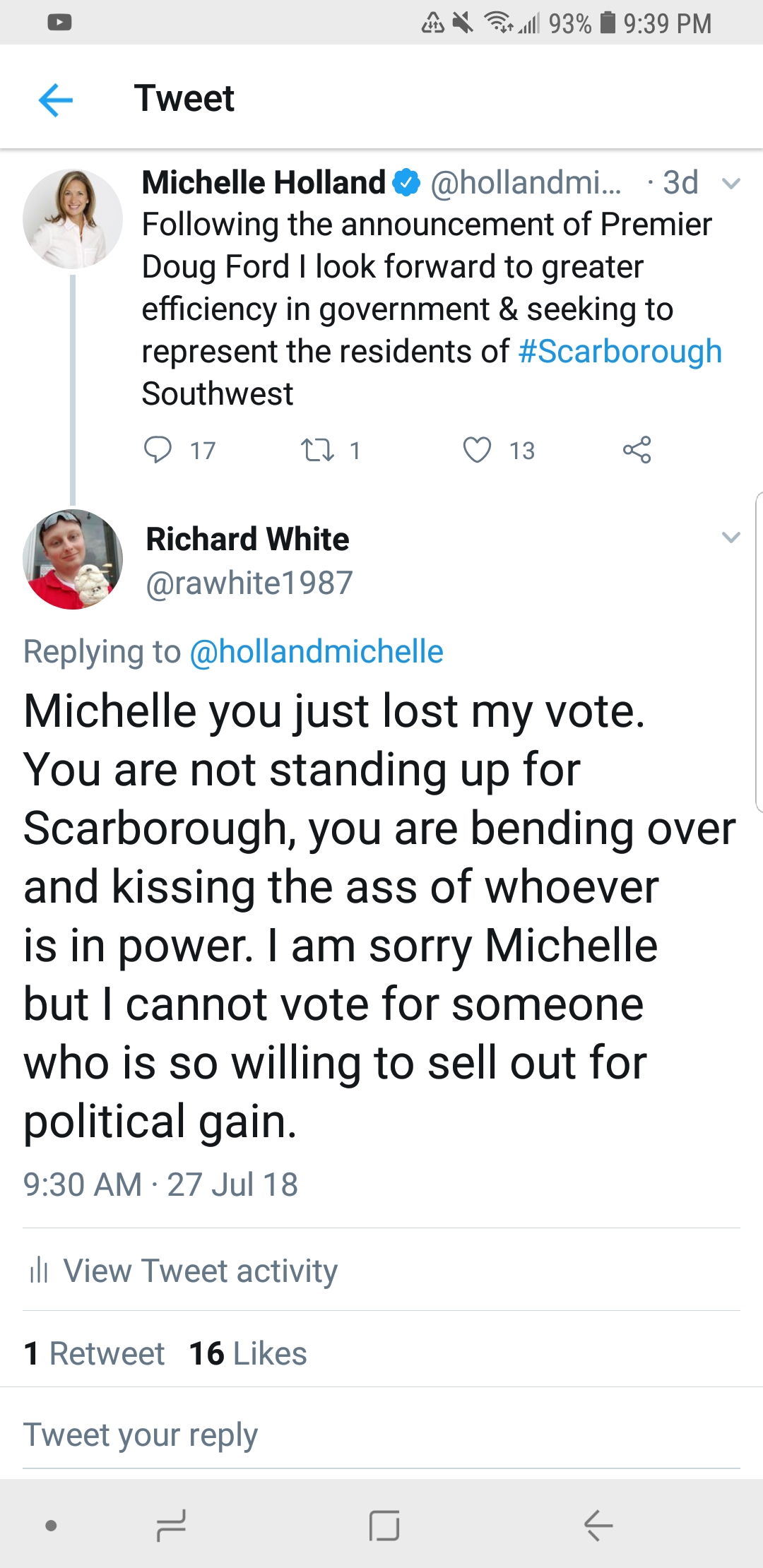Image resolution: width=763 pixels, height=1568 pixels.
Task: View the list of 16 Likes
Action: [x=248, y=1353]
